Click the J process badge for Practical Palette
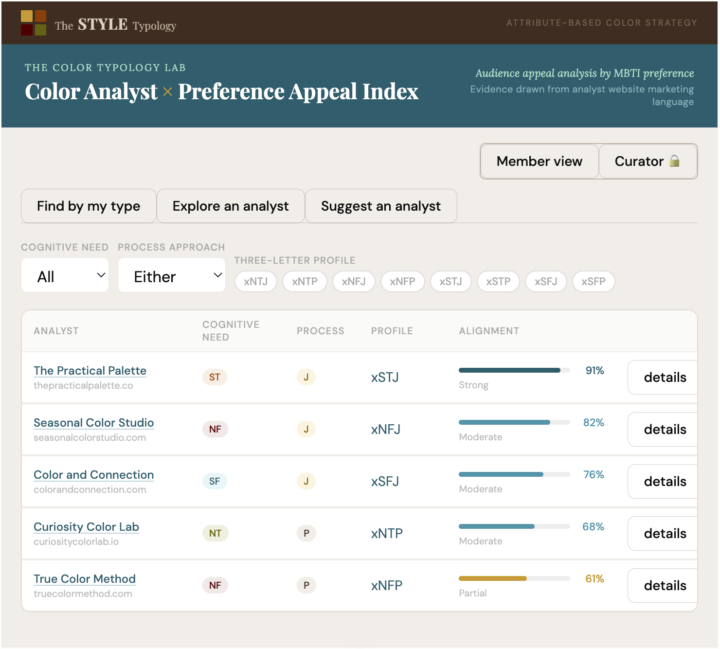Screen dimensions: 720x649 [x=306, y=377]
